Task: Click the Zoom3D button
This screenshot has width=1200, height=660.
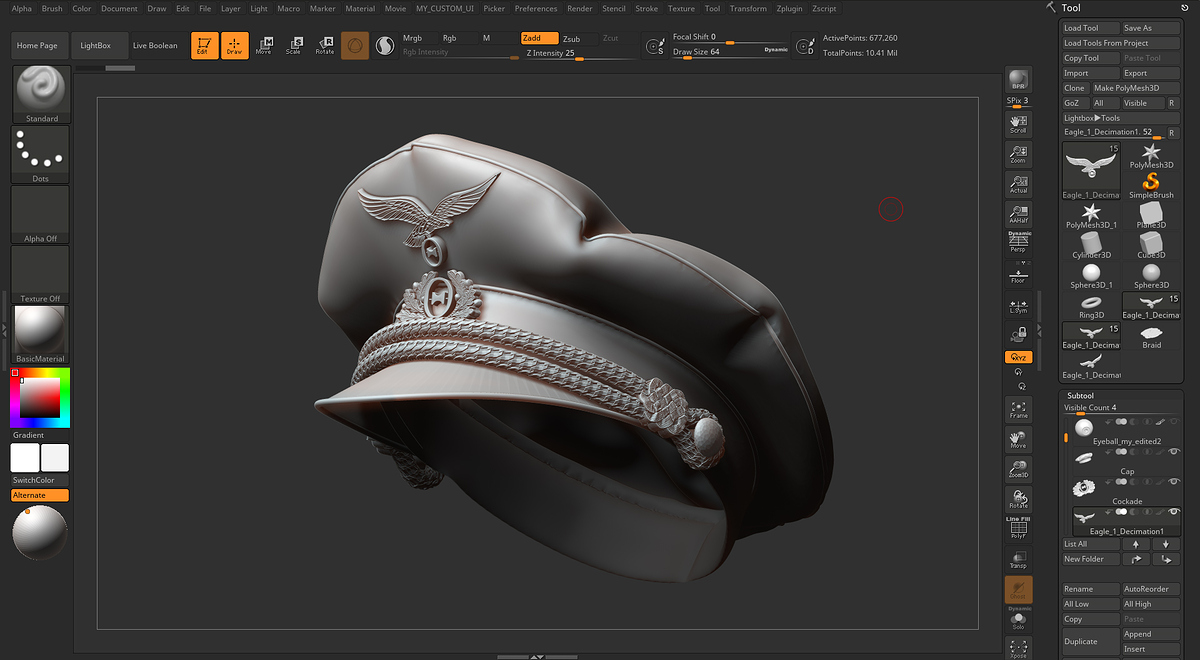Action: pos(1018,468)
